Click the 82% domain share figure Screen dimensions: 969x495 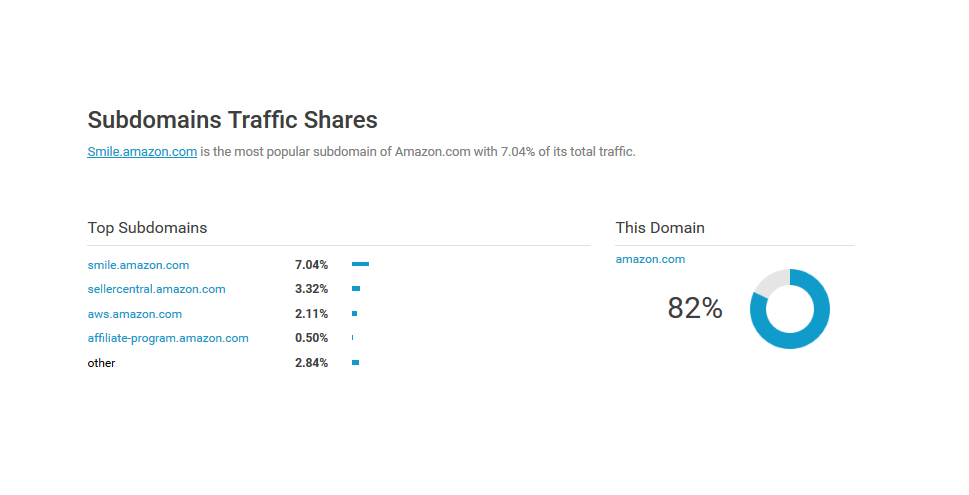(695, 309)
